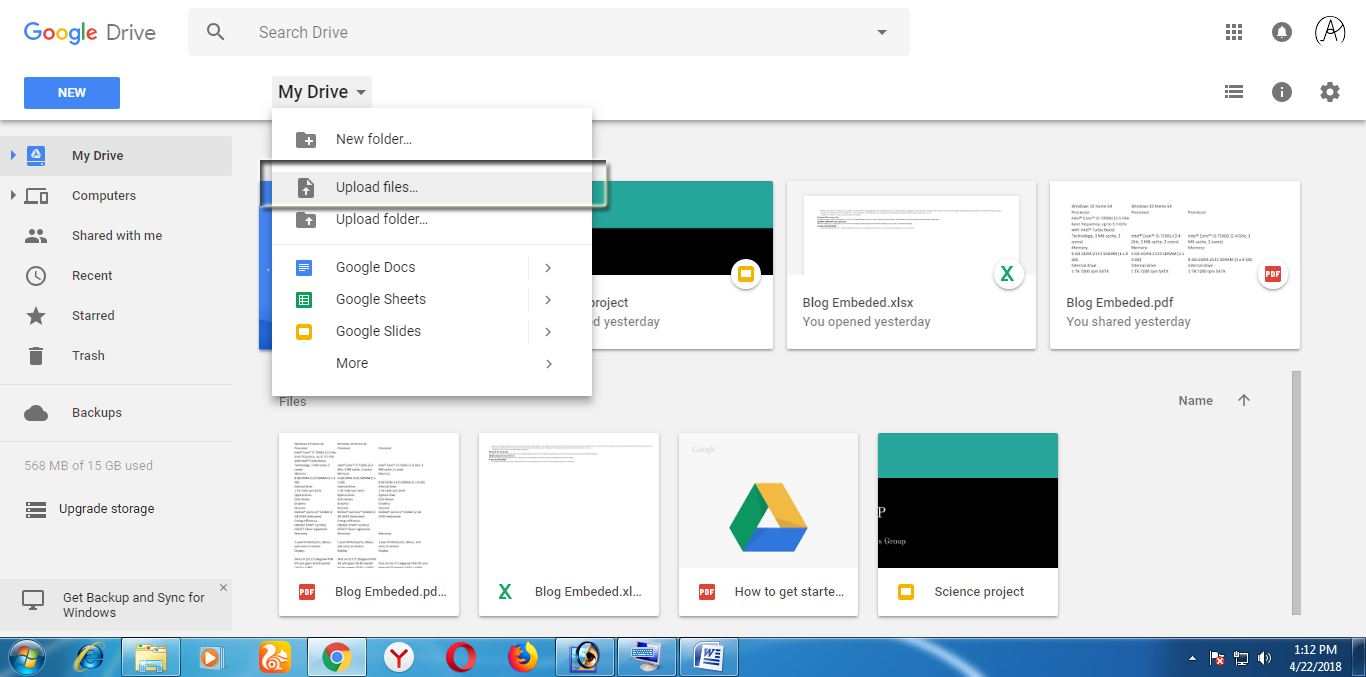1366x677 pixels.
Task: Open Backups in the sidebar
Action: (96, 412)
